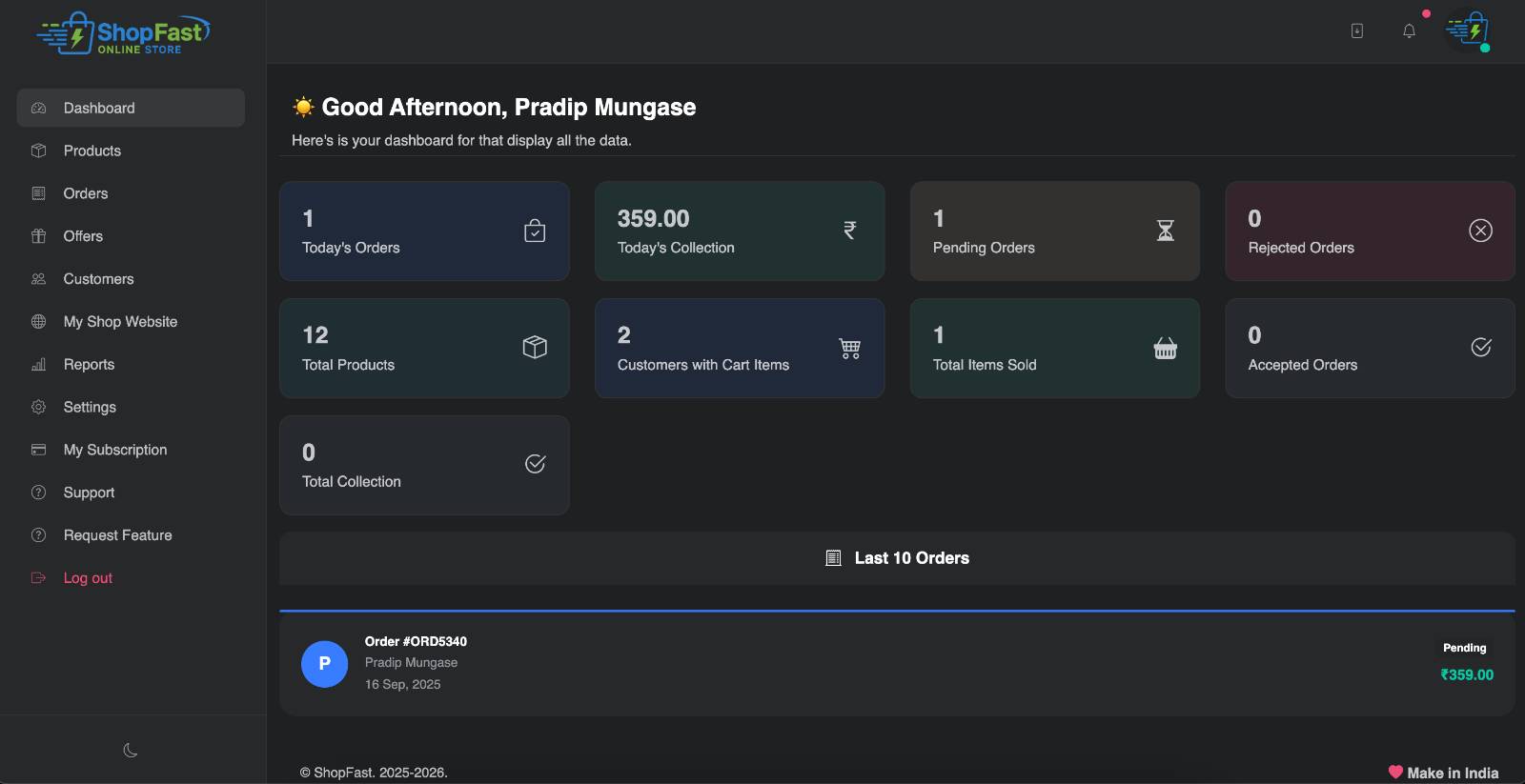Toggle dark mode with moon icon
Image resolution: width=1525 pixels, height=784 pixels.
pos(131,751)
